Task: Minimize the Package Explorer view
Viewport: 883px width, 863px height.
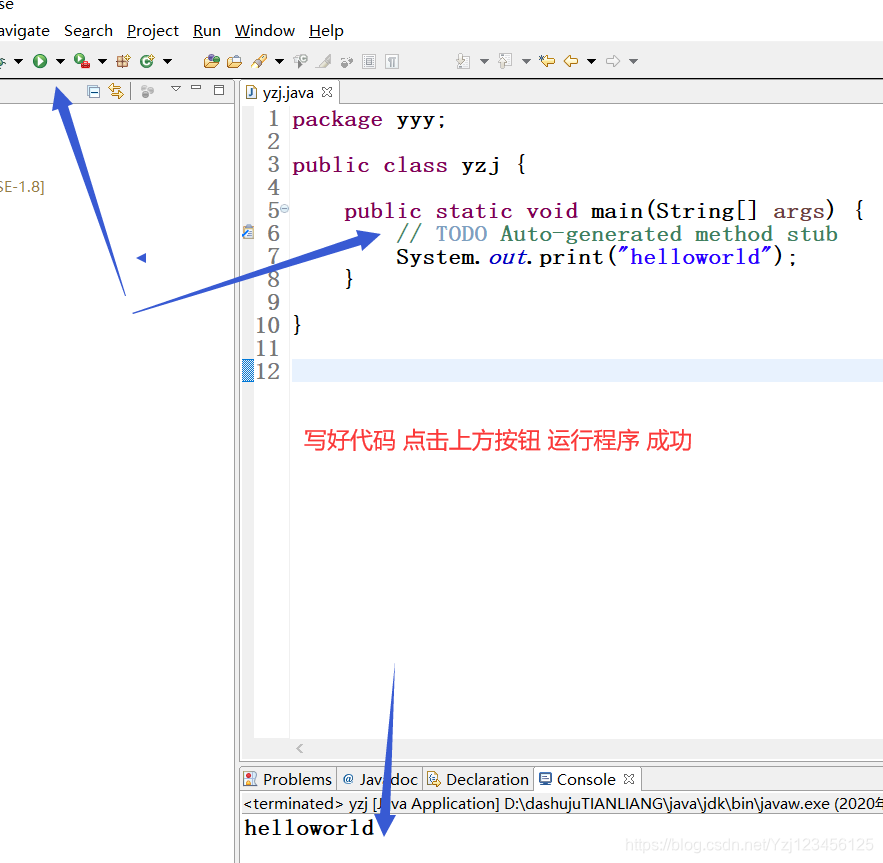Action: click(x=196, y=88)
